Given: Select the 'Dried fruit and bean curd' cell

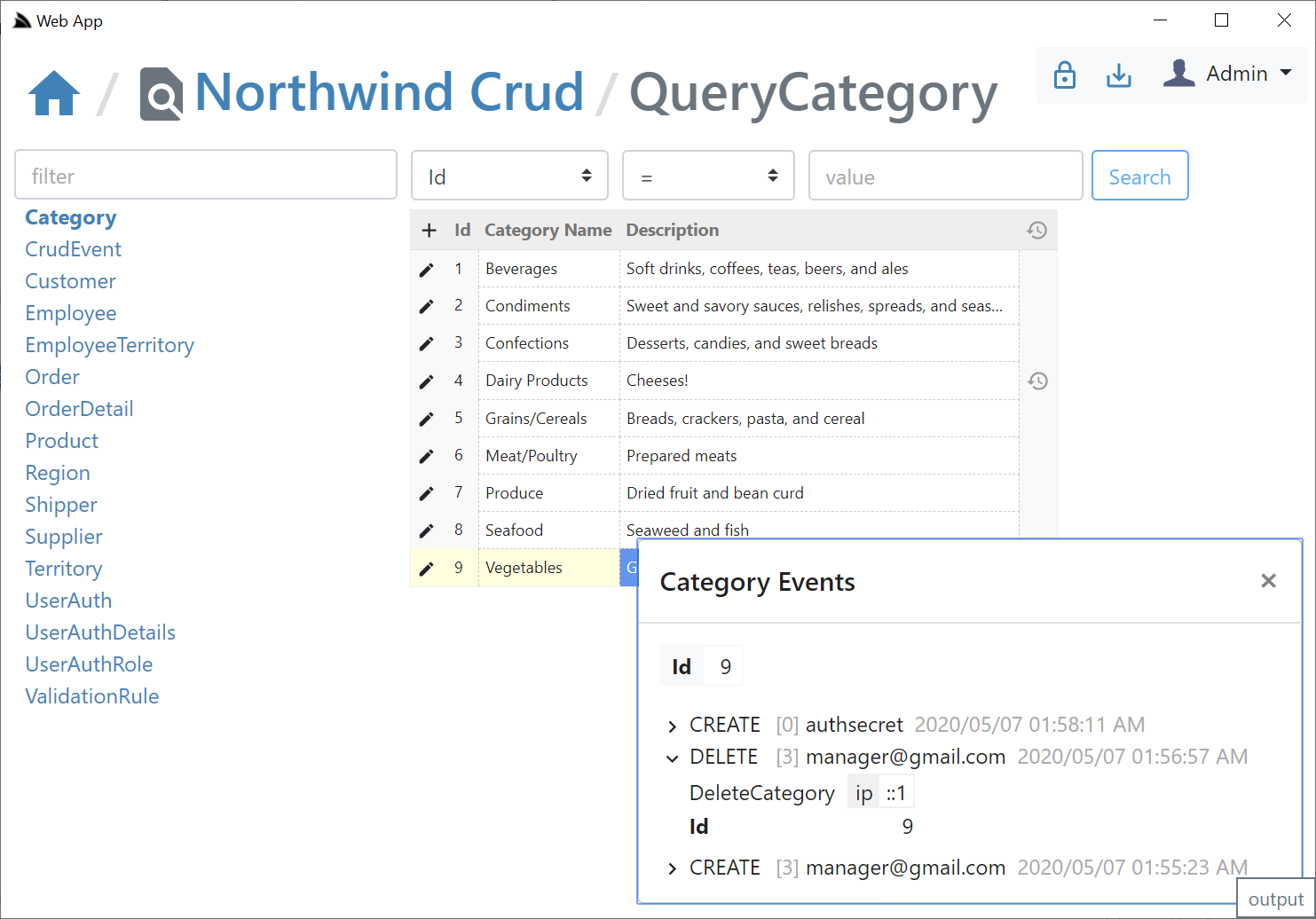Looking at the screenshot, I should pos(819,494).
